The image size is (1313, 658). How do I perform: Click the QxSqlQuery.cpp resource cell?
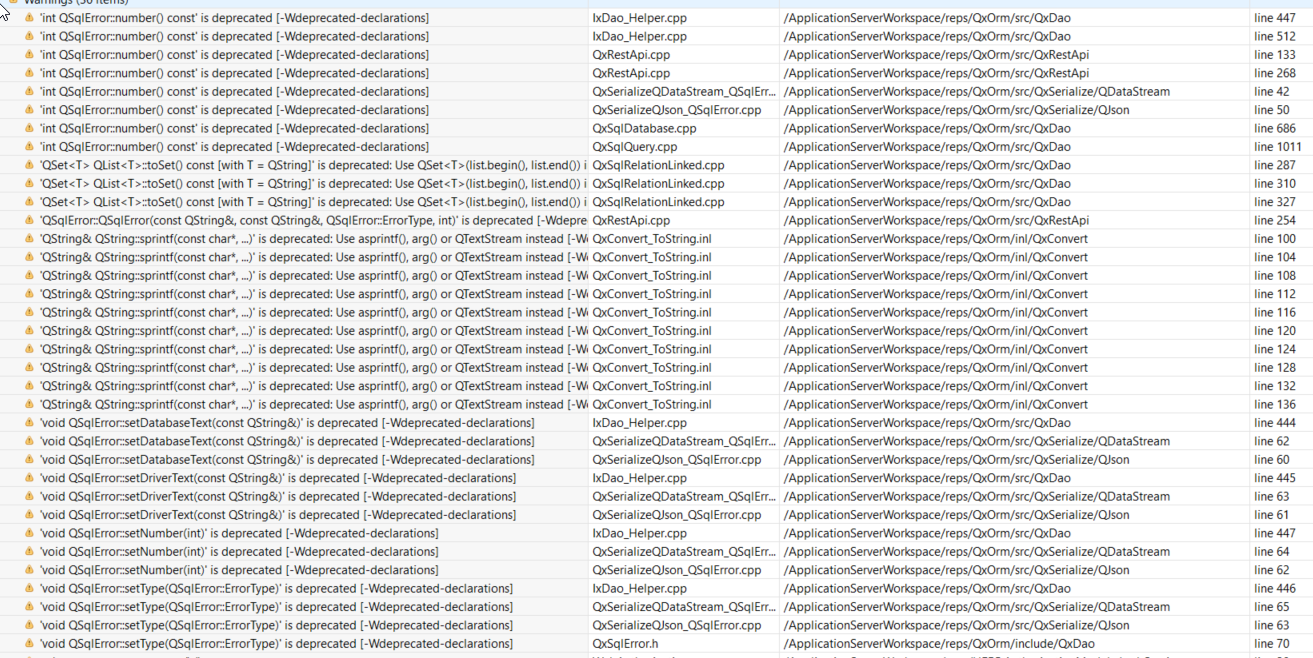634,147
